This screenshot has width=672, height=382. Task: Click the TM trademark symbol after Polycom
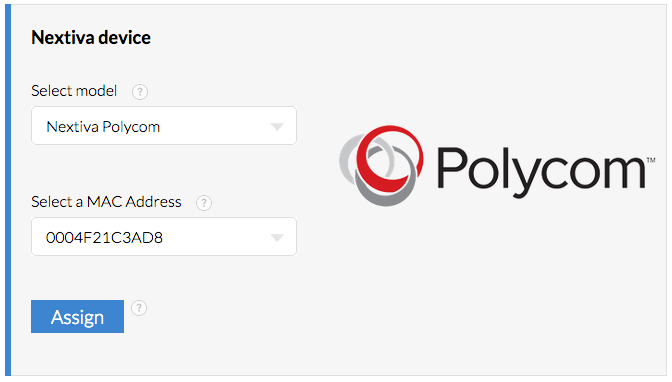point(651,160)
